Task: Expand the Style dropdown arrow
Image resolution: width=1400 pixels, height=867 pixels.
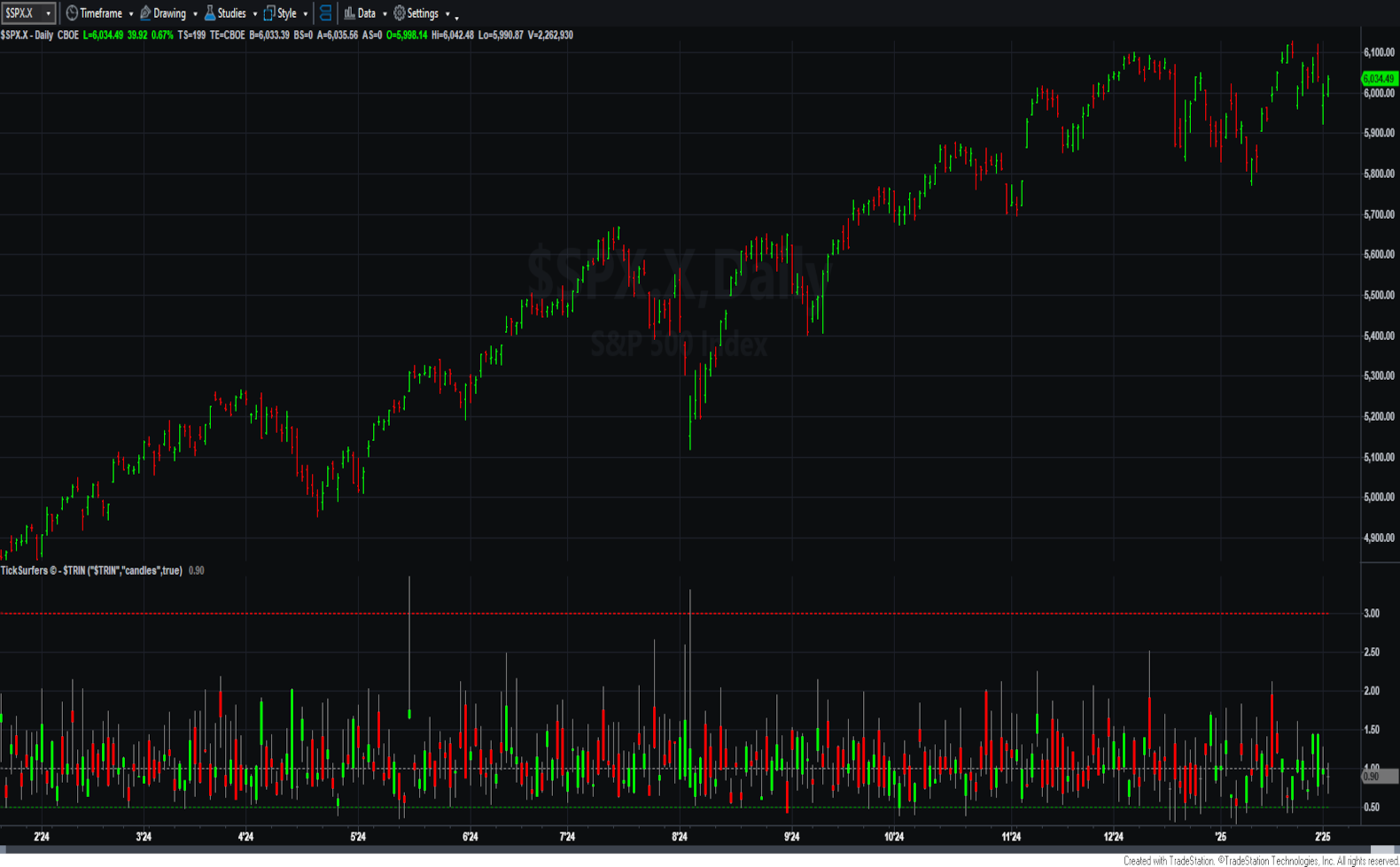Action: pyautogui.click(x=306, y=14)
